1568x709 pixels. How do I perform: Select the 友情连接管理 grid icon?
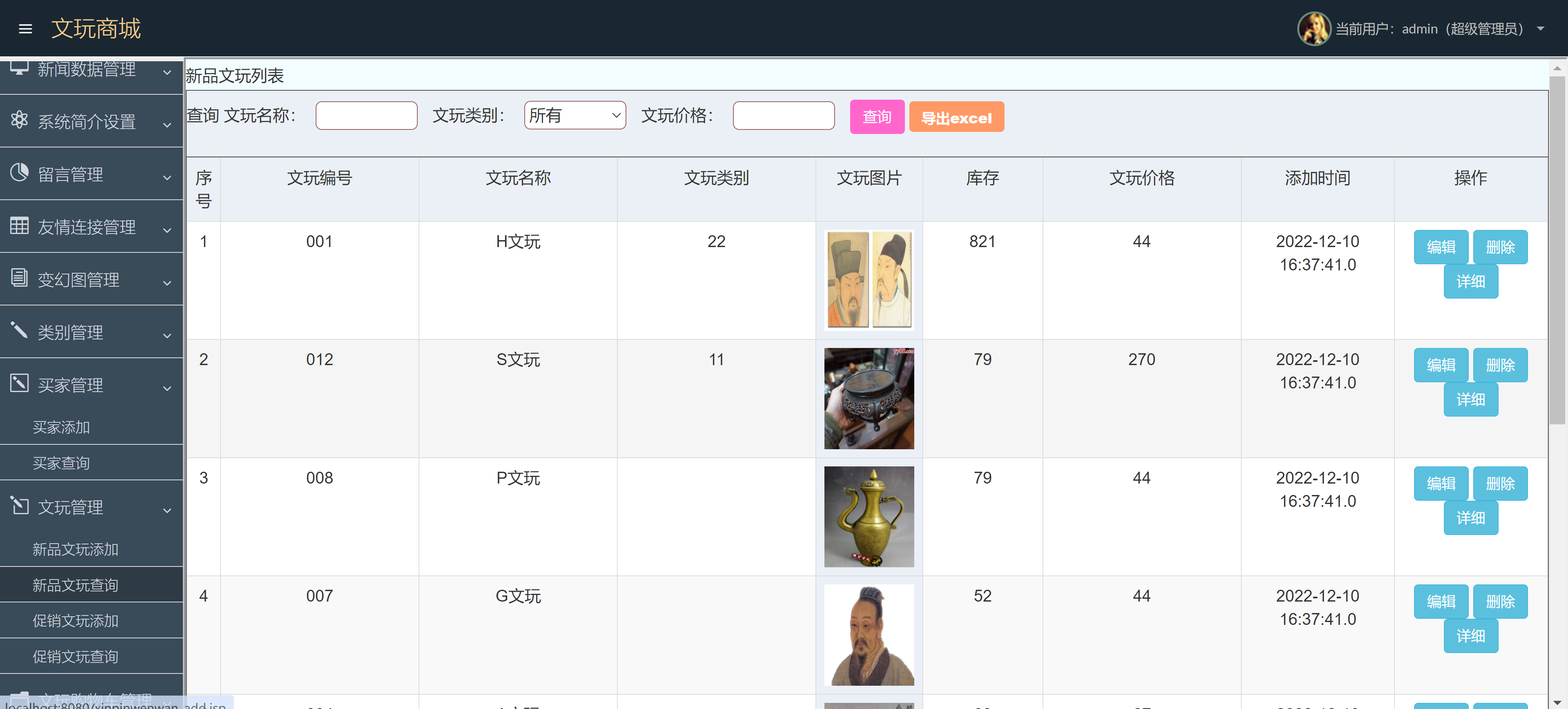coord(19,226)
